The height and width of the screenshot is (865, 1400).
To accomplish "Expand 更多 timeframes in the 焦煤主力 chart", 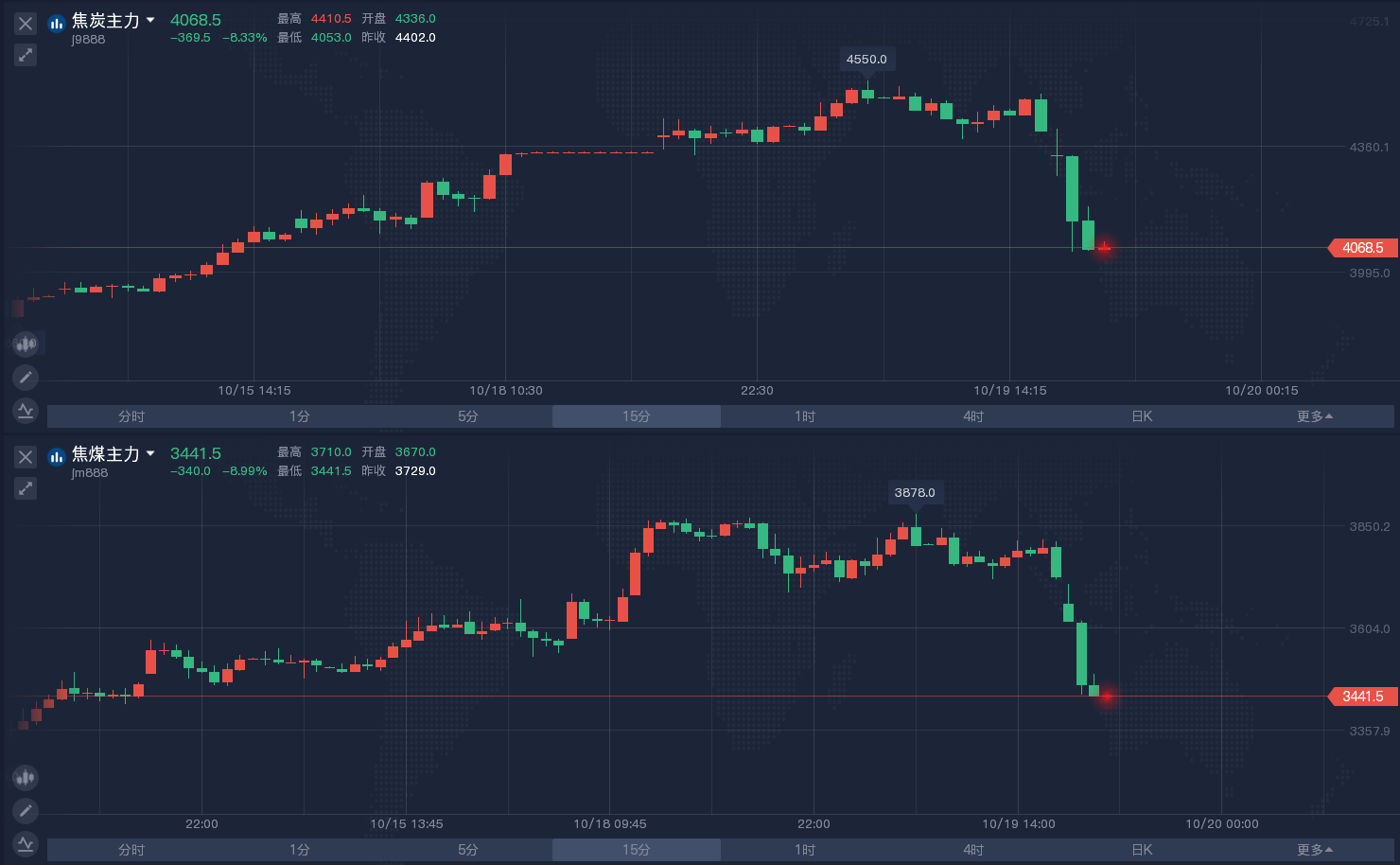I will pyautogui.click(x=1314, y=850).
